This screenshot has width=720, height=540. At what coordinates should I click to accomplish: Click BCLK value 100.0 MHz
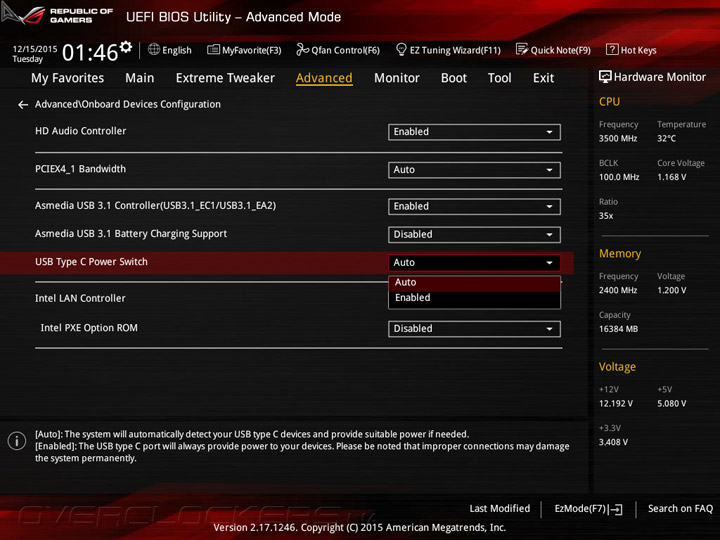619,177
